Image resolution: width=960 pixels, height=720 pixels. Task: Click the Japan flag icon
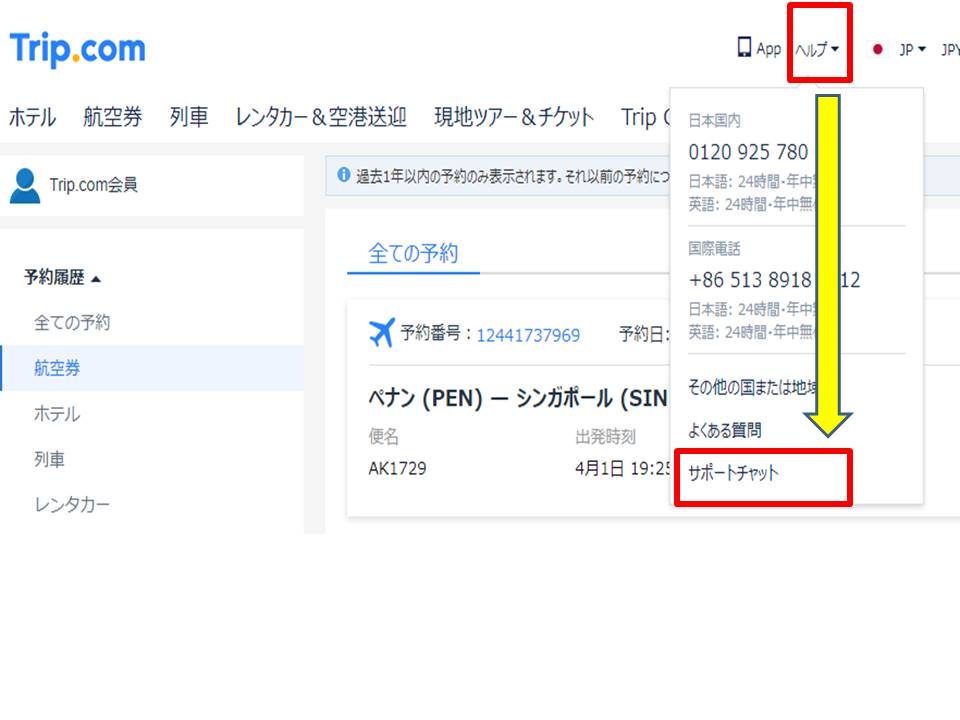877,49
